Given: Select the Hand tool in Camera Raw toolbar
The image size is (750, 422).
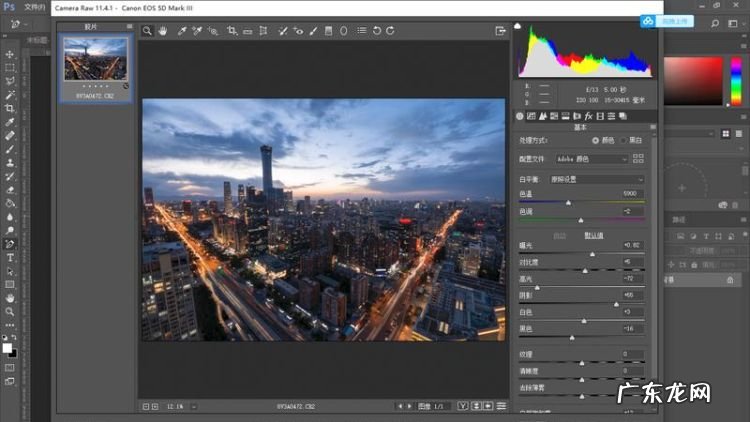Looking at the screenshot, I should (x=163, y=31).
